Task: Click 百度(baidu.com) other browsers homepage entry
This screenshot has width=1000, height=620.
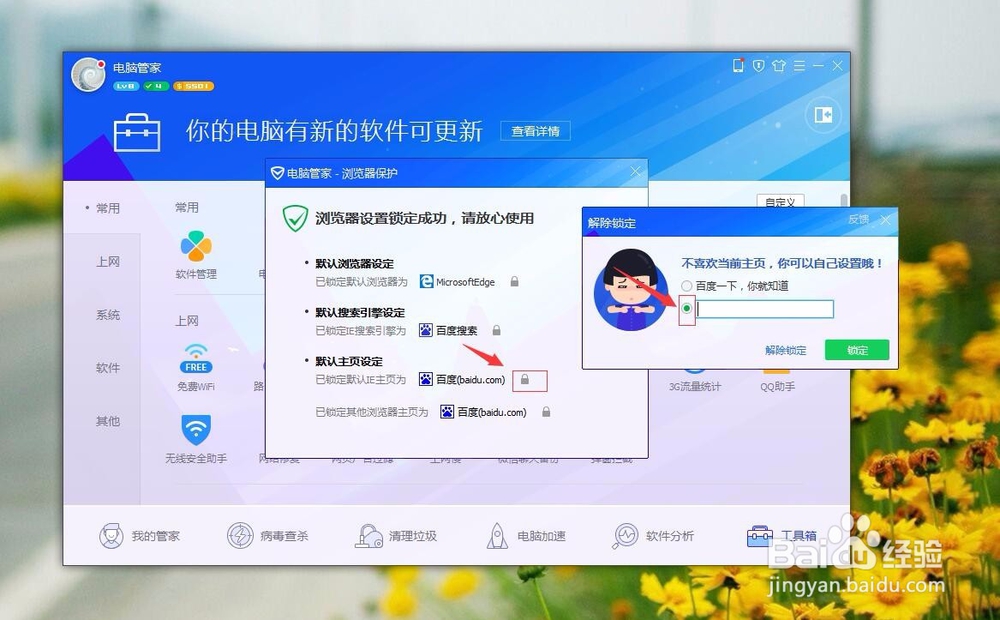Action: click(x=483, y=412)
